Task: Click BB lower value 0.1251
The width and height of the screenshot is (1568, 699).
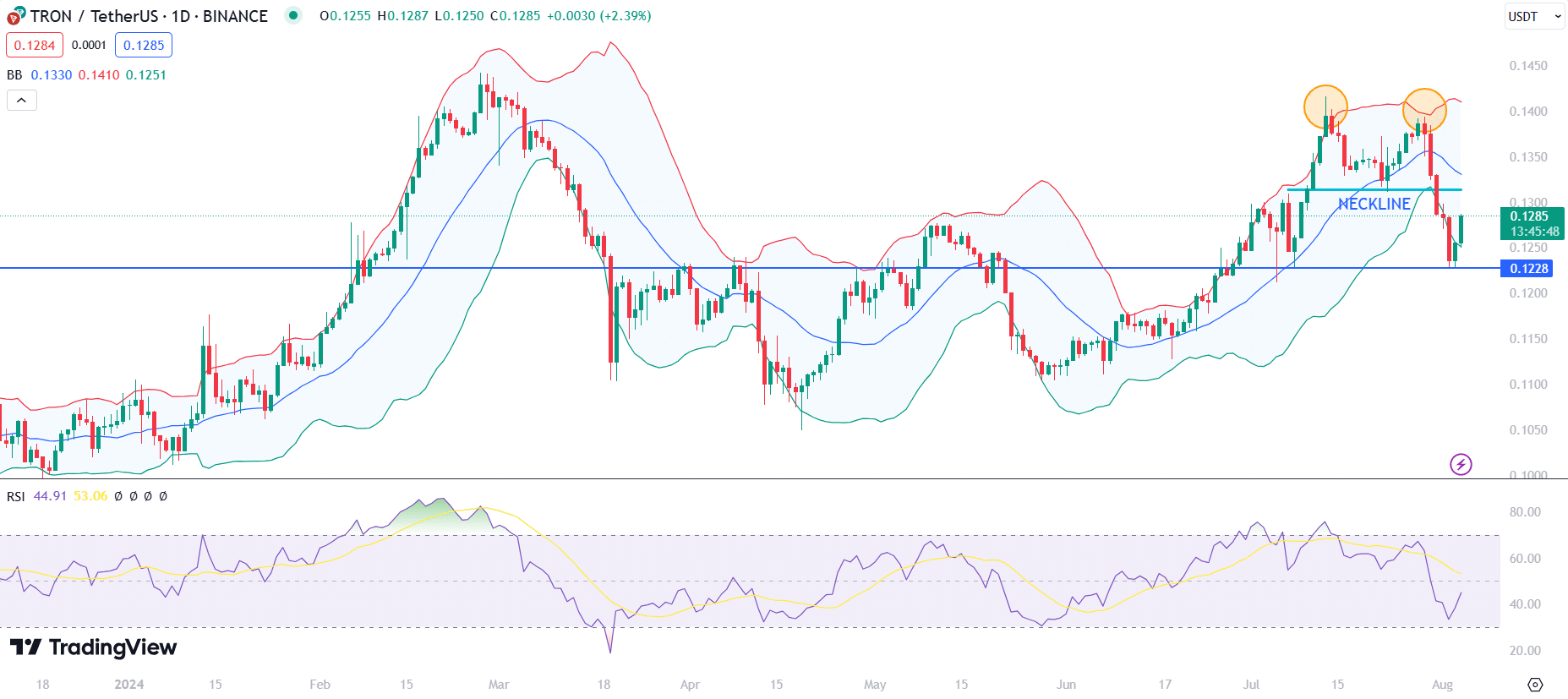Action: tap(146, 75)
